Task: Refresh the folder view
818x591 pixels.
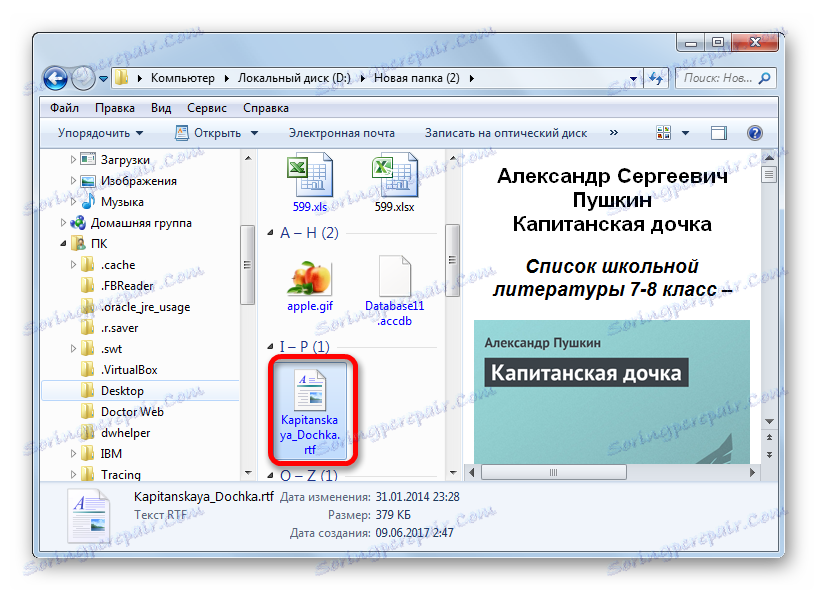Action: 656,78
